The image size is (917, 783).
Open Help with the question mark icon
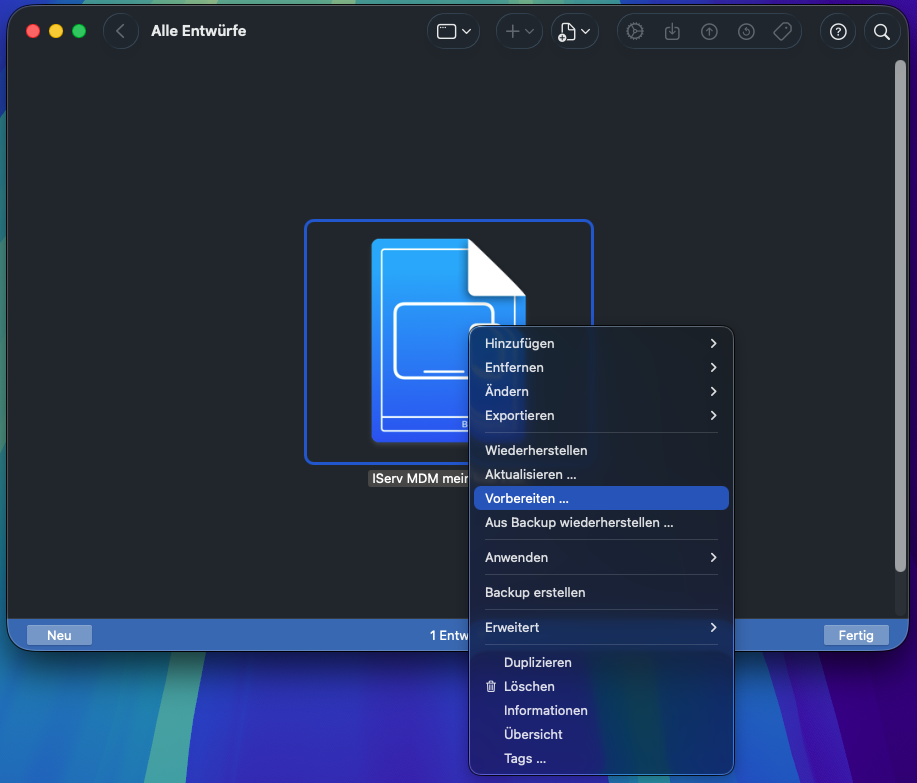[x=838, y=31]
